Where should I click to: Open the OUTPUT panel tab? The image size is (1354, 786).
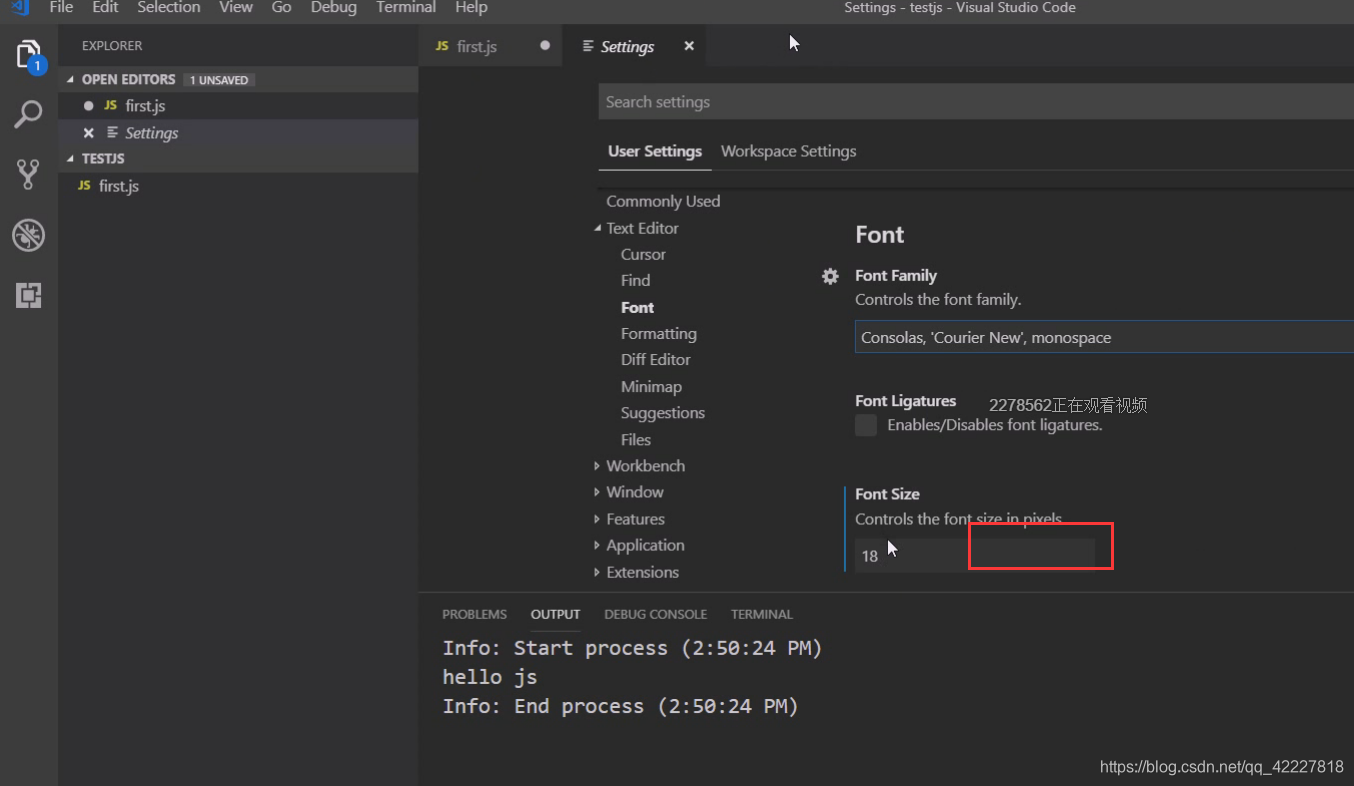[x=555, y=614]
